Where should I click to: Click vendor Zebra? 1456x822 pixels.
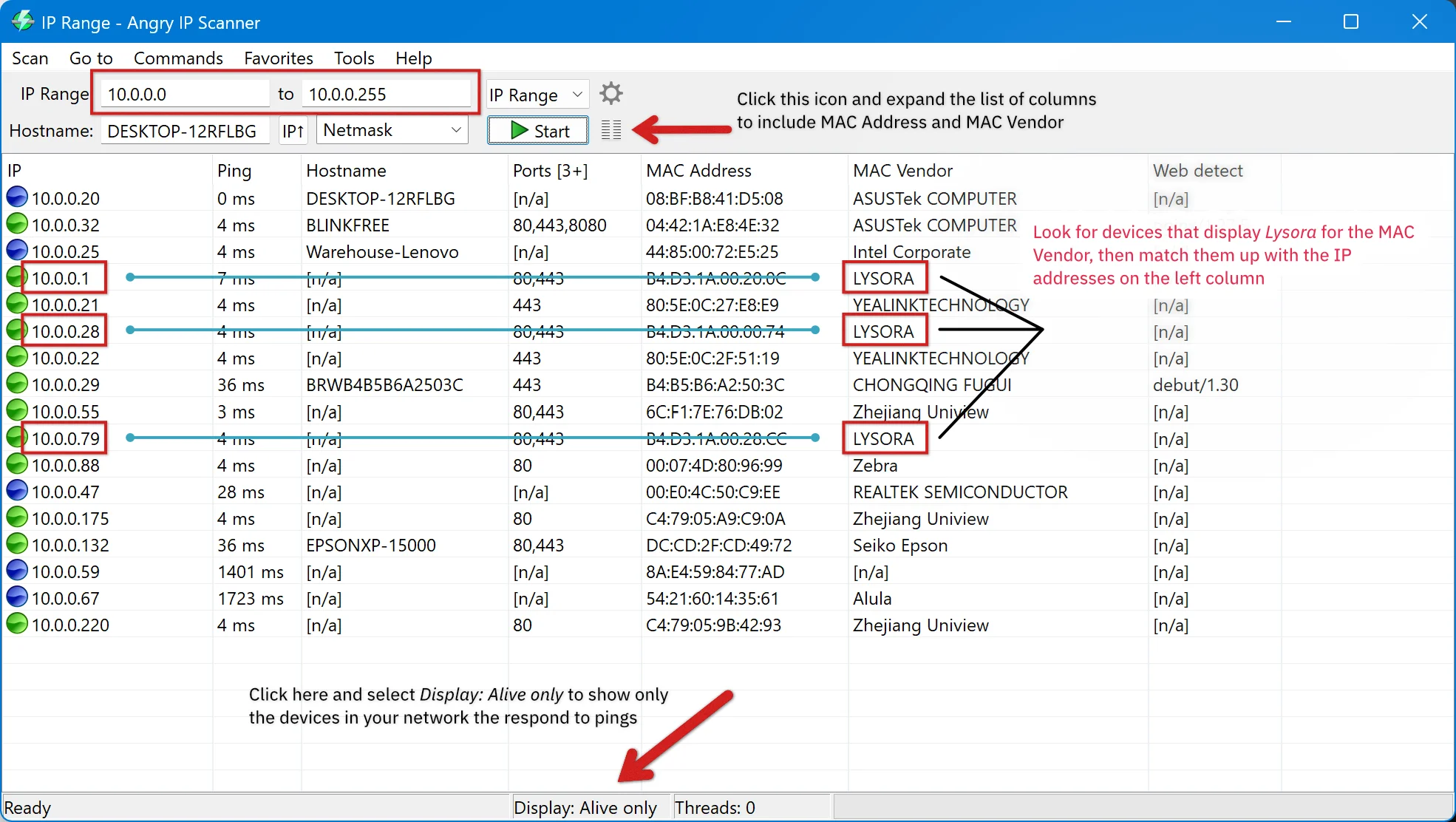click(x=875, y=465)
